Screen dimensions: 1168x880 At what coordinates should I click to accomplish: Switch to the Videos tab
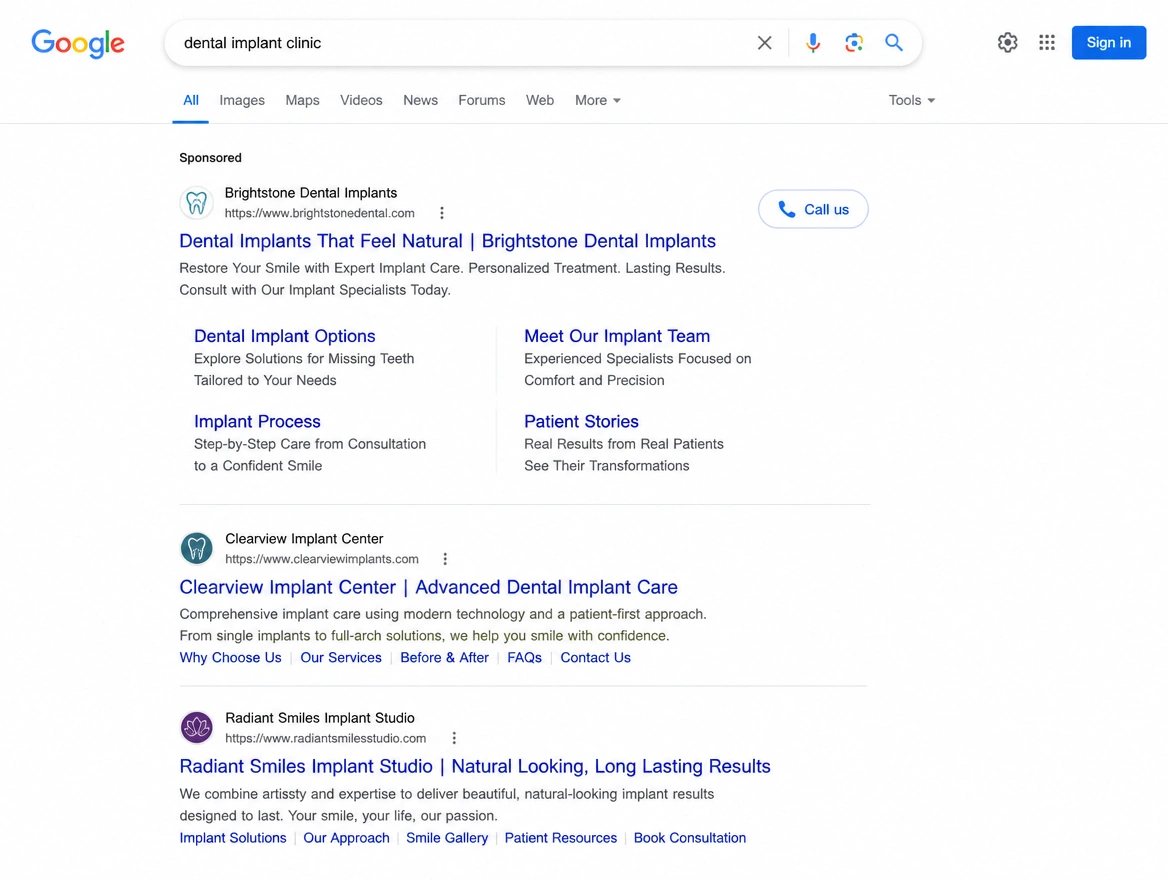click(361, 100)
